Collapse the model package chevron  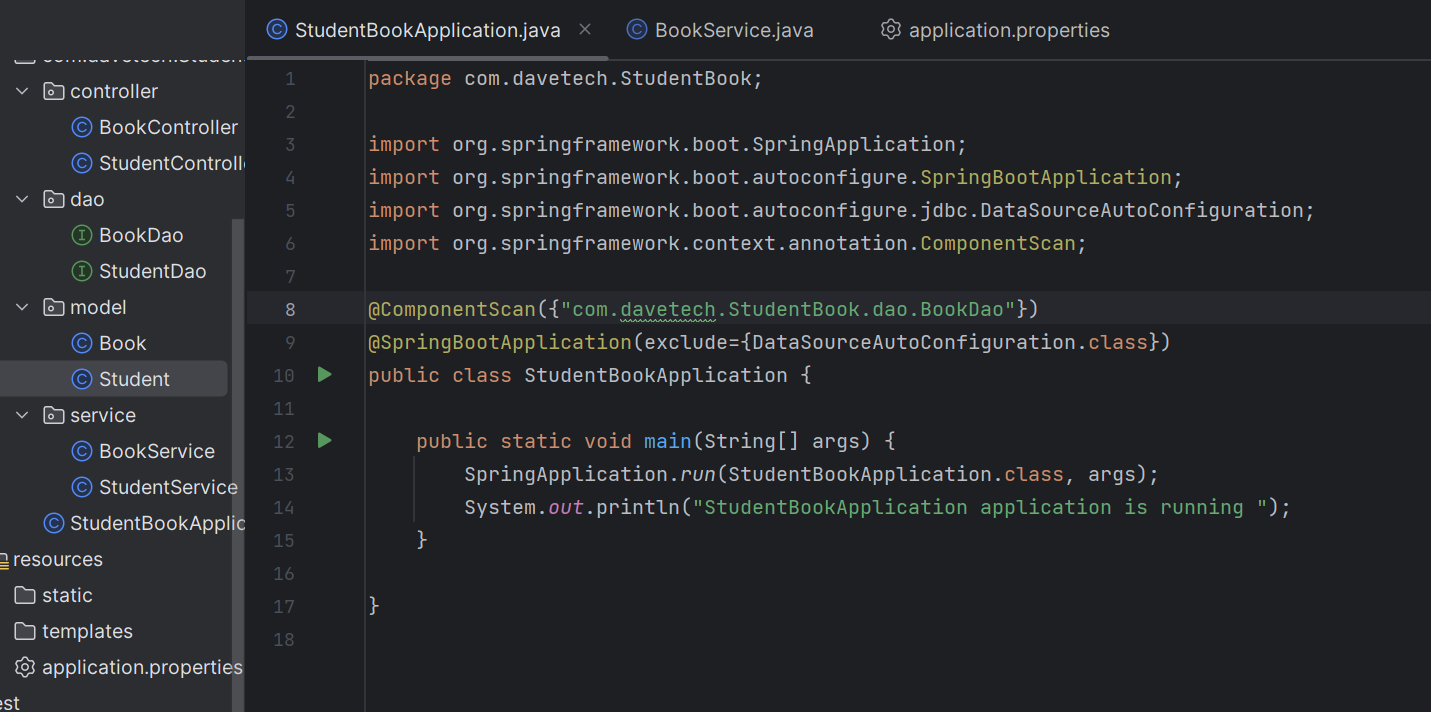[22, 307]
